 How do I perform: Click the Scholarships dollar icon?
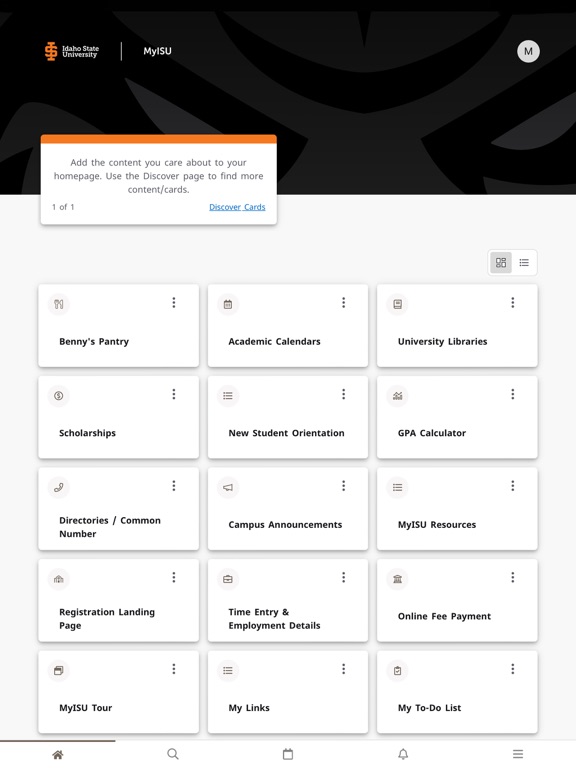click(x=59, y=396)
